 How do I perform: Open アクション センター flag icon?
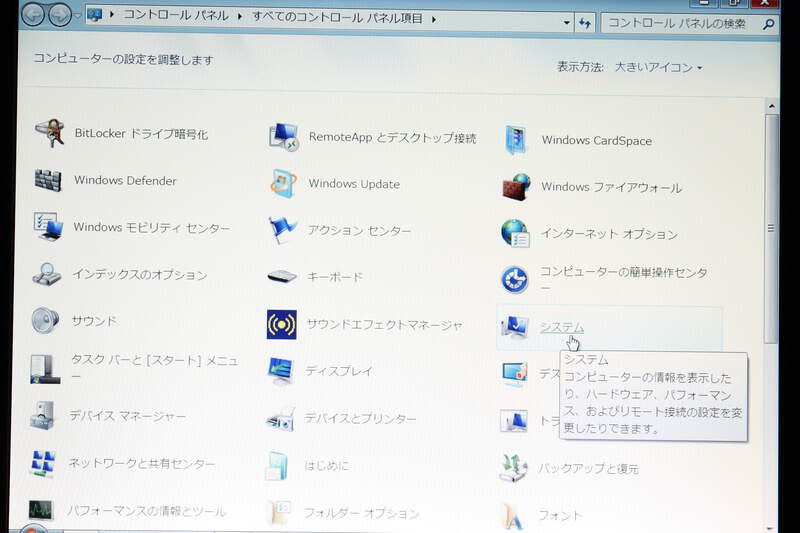click(x=282, y=230)
